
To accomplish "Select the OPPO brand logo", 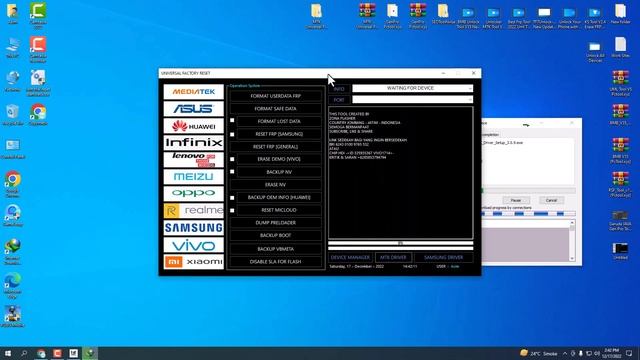I will pos(193,194).
